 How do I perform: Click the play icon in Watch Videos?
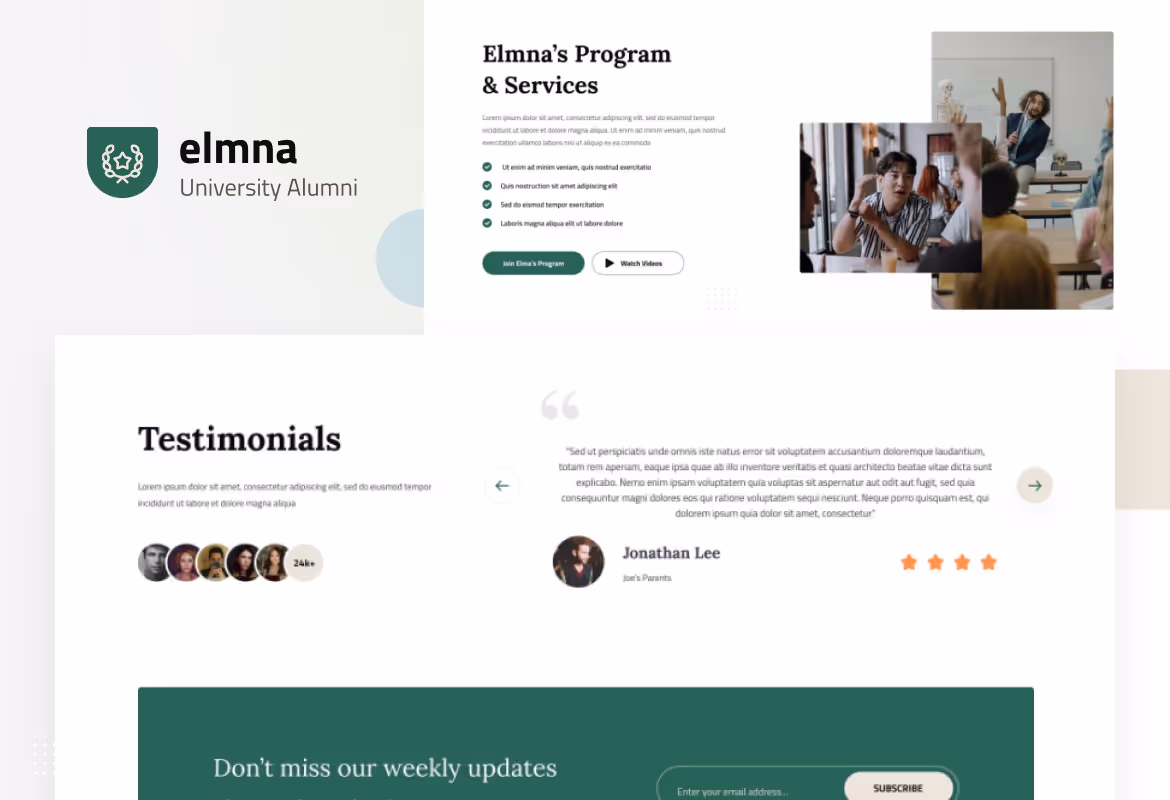pyautogui.click(x=609, y=263)
